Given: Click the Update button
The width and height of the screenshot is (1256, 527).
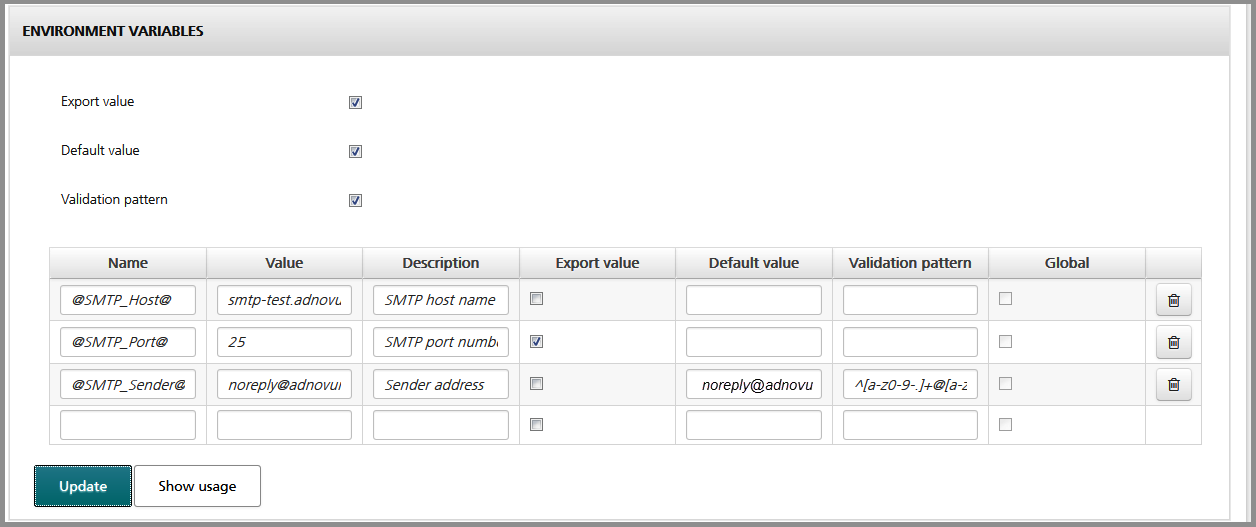Looking at the screenshot, I should click(83, 486).
